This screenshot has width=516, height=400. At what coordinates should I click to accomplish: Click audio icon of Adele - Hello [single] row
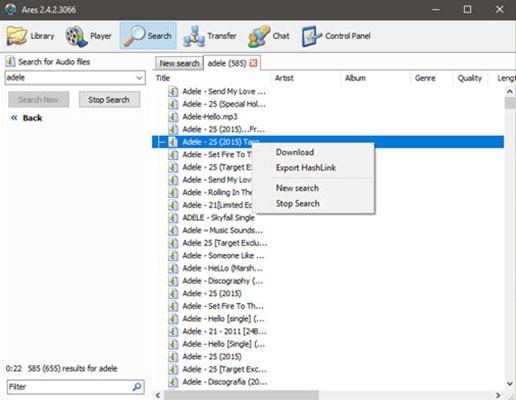click(173, 319)
